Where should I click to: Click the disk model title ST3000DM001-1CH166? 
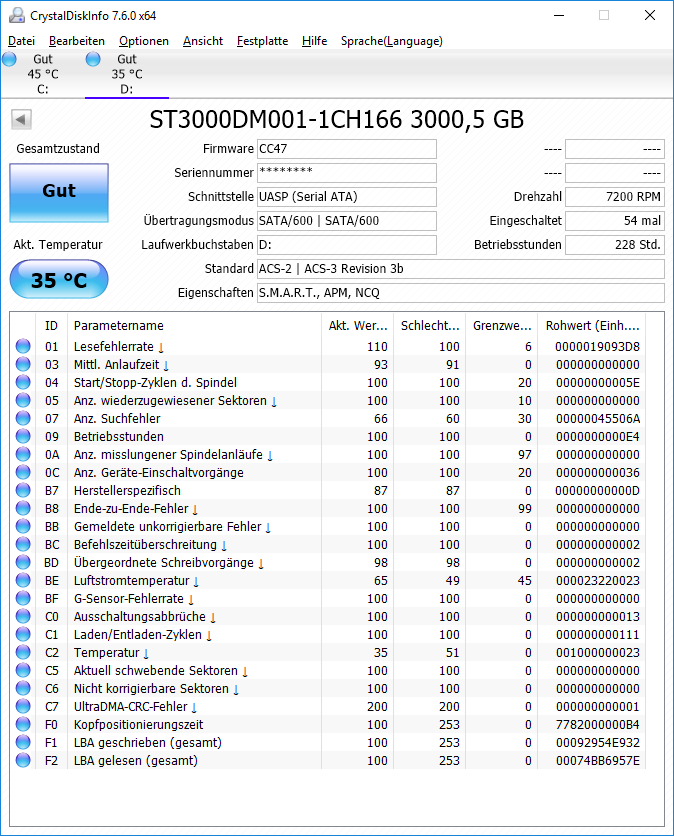coord(336,119)
